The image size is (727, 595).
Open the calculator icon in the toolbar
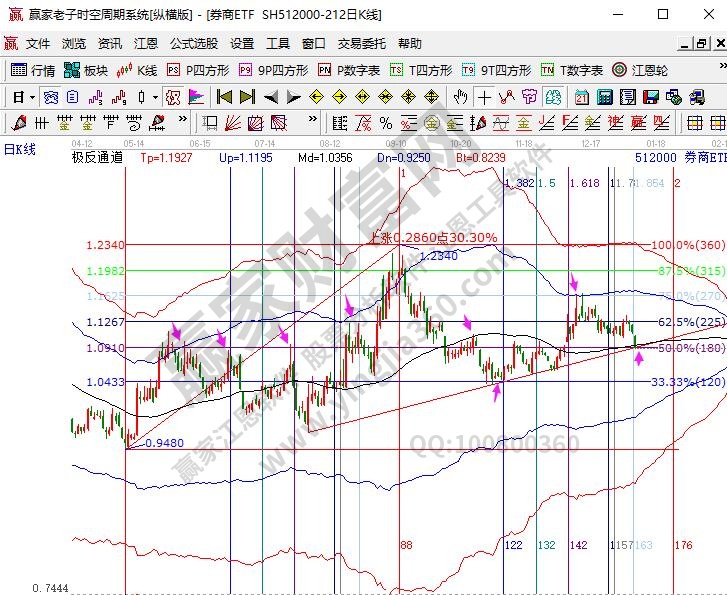tap(605, 97)
